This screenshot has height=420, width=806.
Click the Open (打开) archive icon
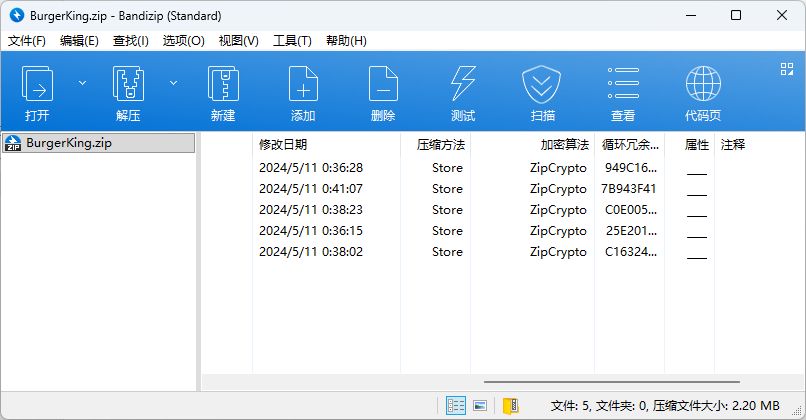[38, 92]
